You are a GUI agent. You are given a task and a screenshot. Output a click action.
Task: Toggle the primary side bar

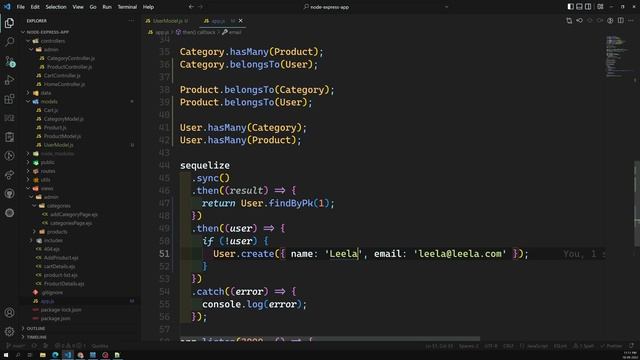click(571, 7)
